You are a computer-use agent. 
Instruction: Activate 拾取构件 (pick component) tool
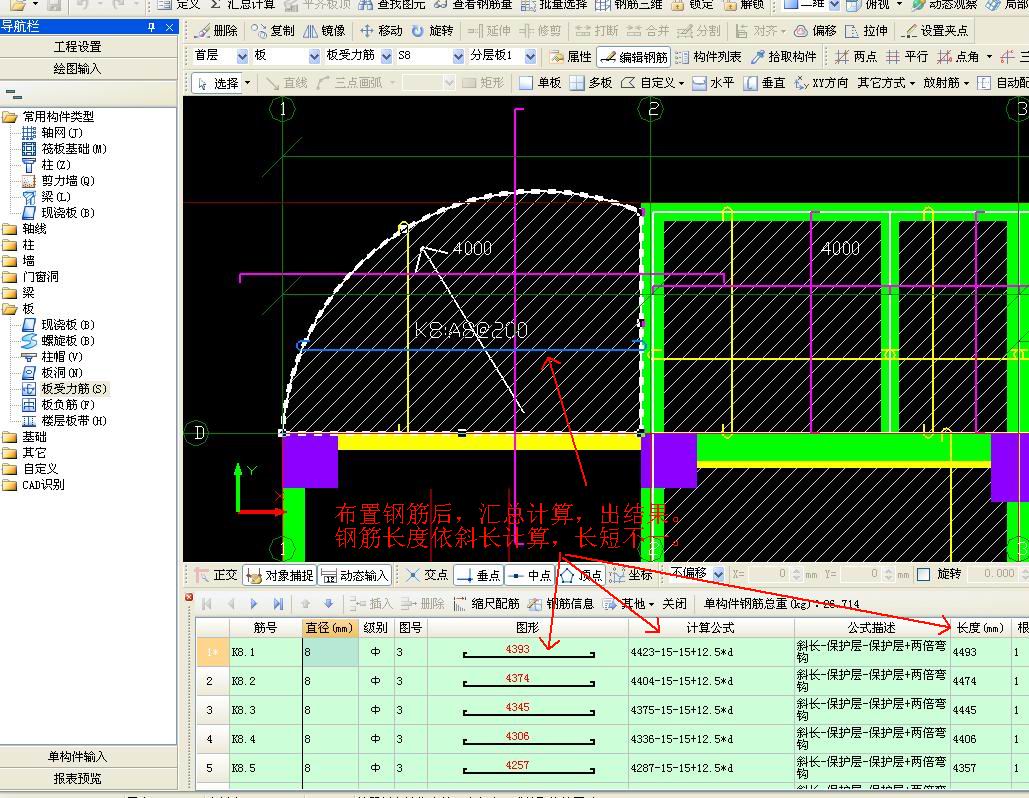[784, 56]
